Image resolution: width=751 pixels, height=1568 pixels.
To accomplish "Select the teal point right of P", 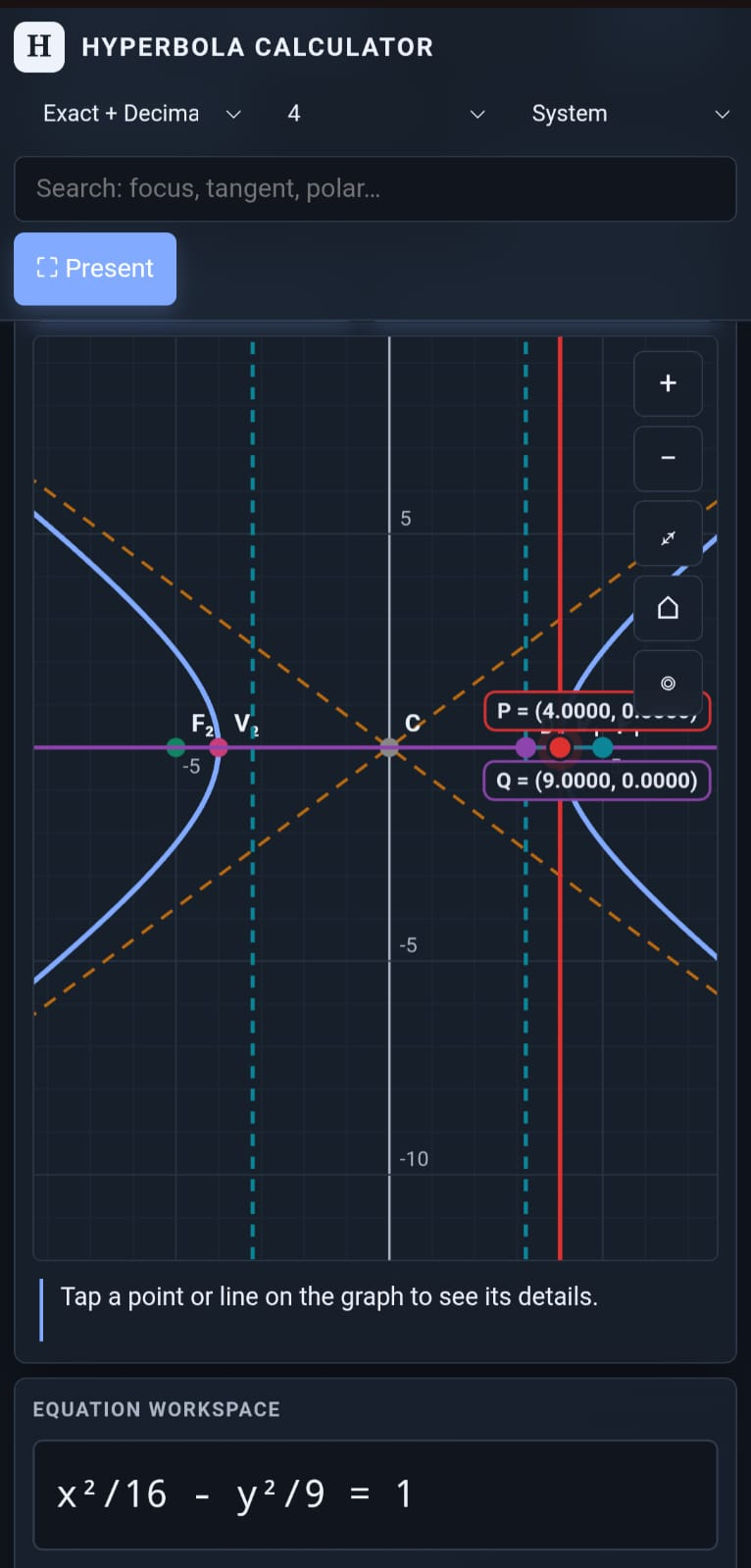I will [603, 747].
